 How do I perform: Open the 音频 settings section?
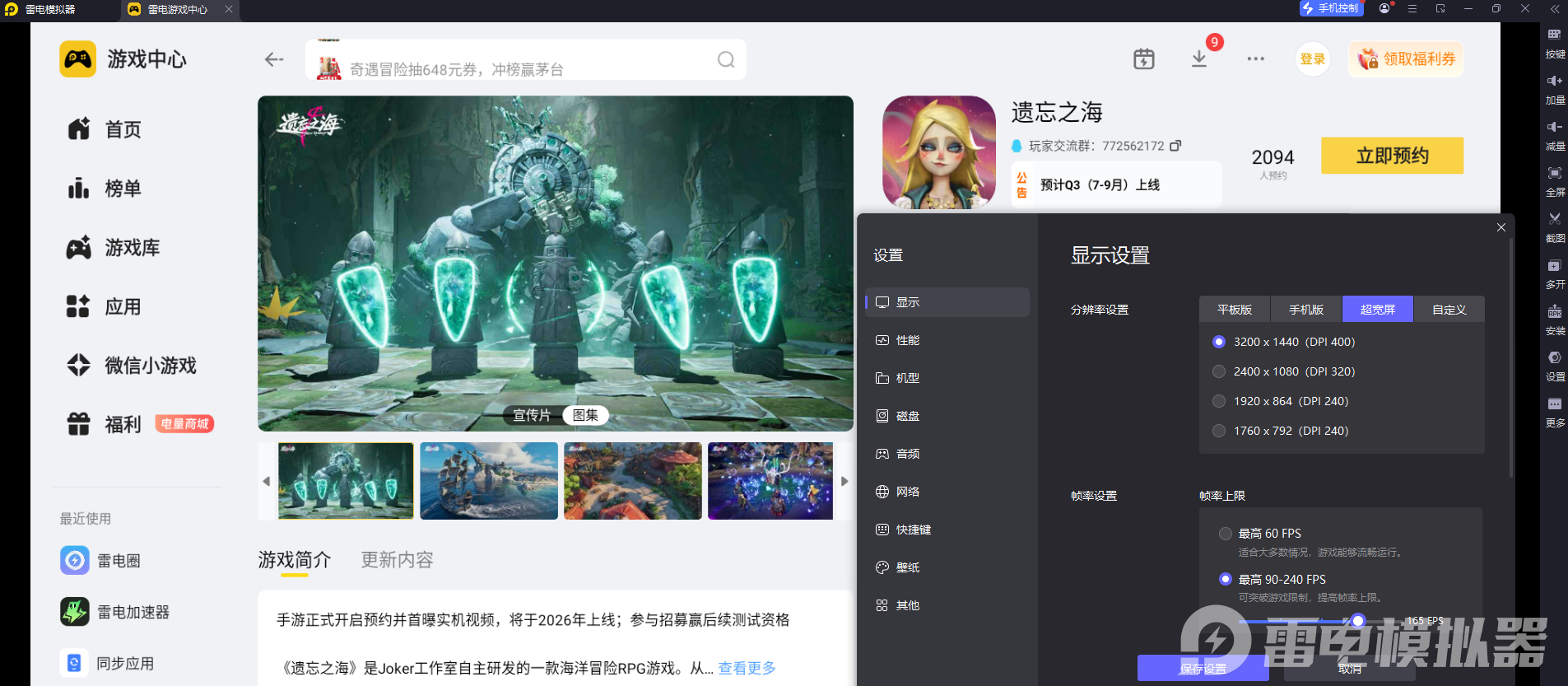(947, 454)
